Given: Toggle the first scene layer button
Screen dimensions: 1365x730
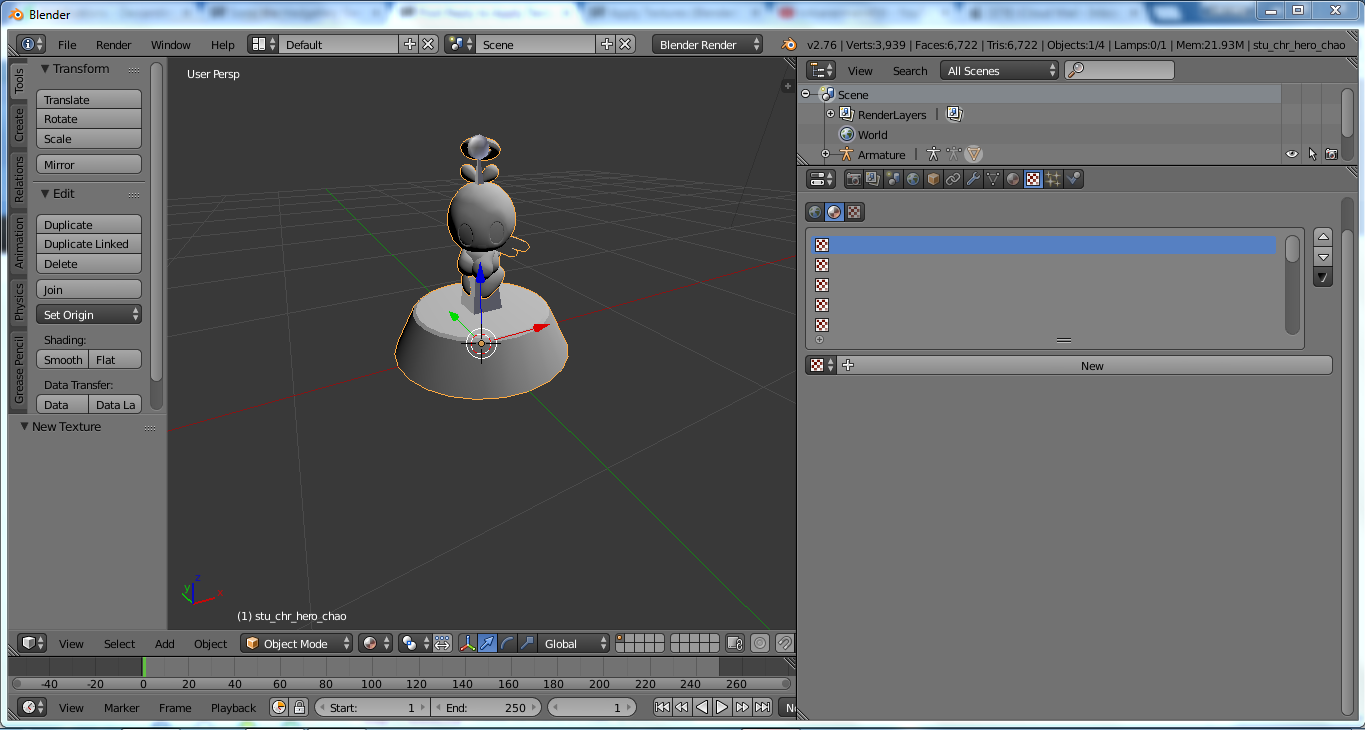Looking at the screenshot, I should coord(620,638).
